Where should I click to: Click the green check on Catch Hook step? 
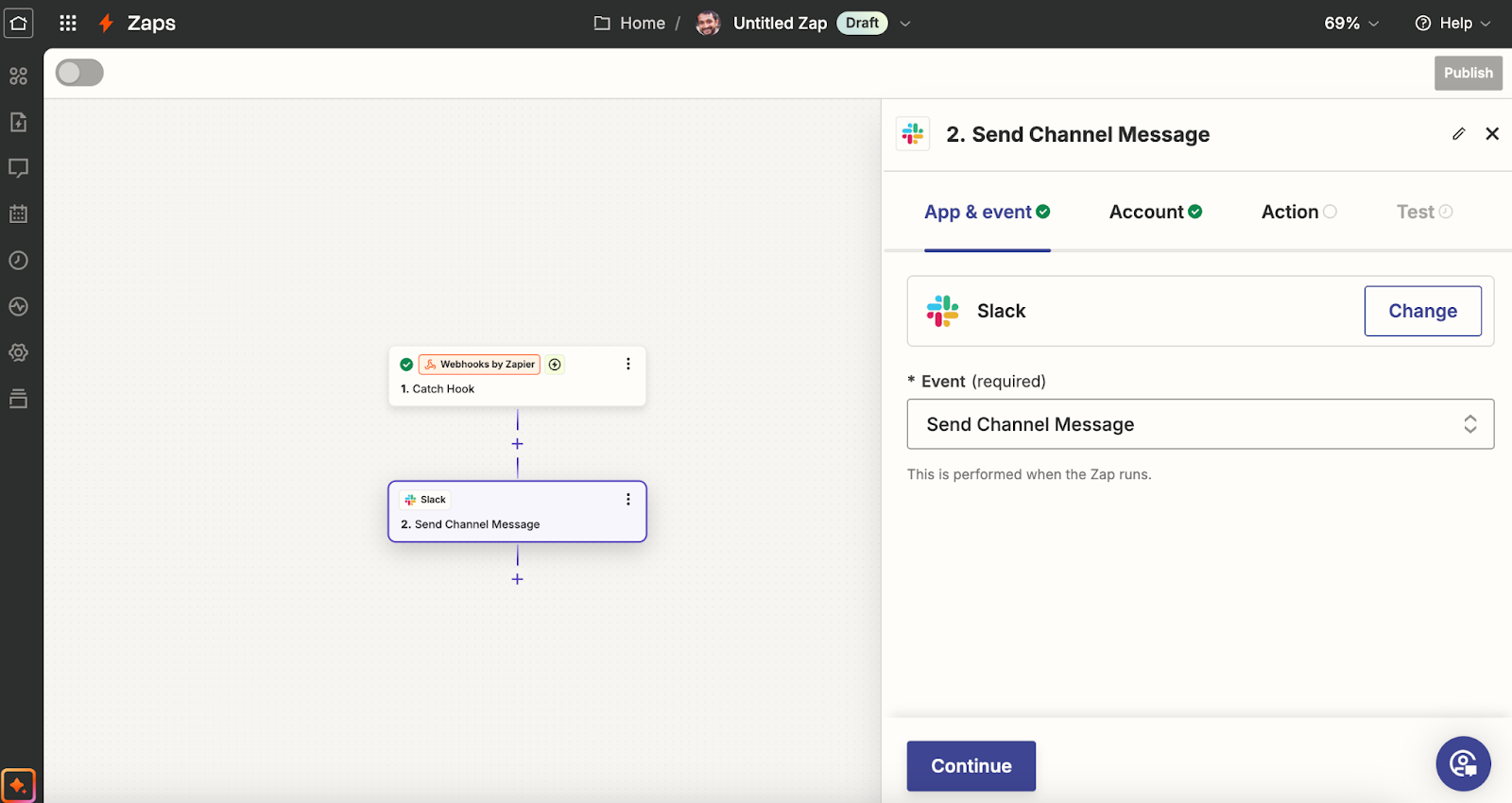point(406,364)
